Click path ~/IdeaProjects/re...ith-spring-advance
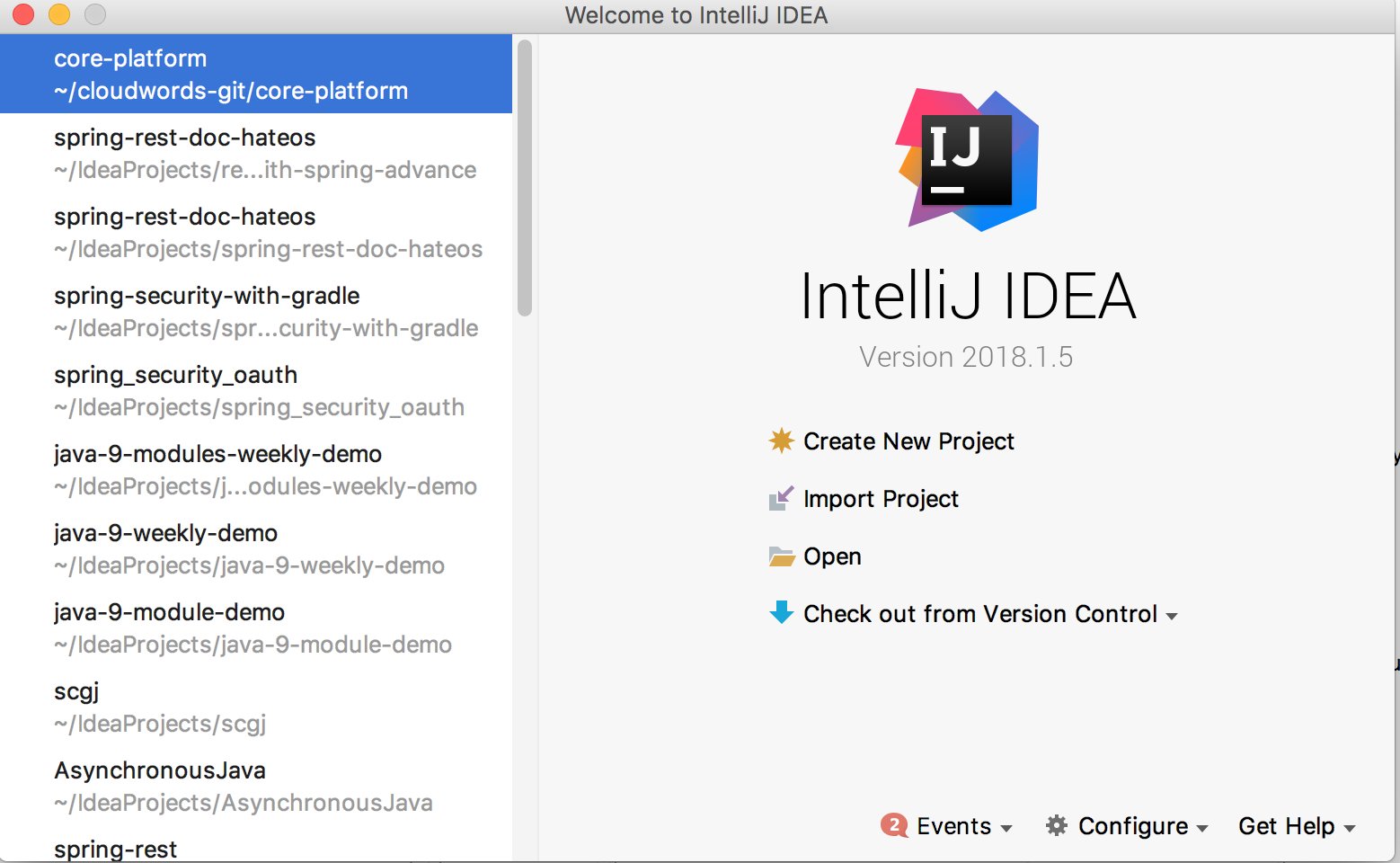This screenshot has height=863, width=1400. coord(265,170)
